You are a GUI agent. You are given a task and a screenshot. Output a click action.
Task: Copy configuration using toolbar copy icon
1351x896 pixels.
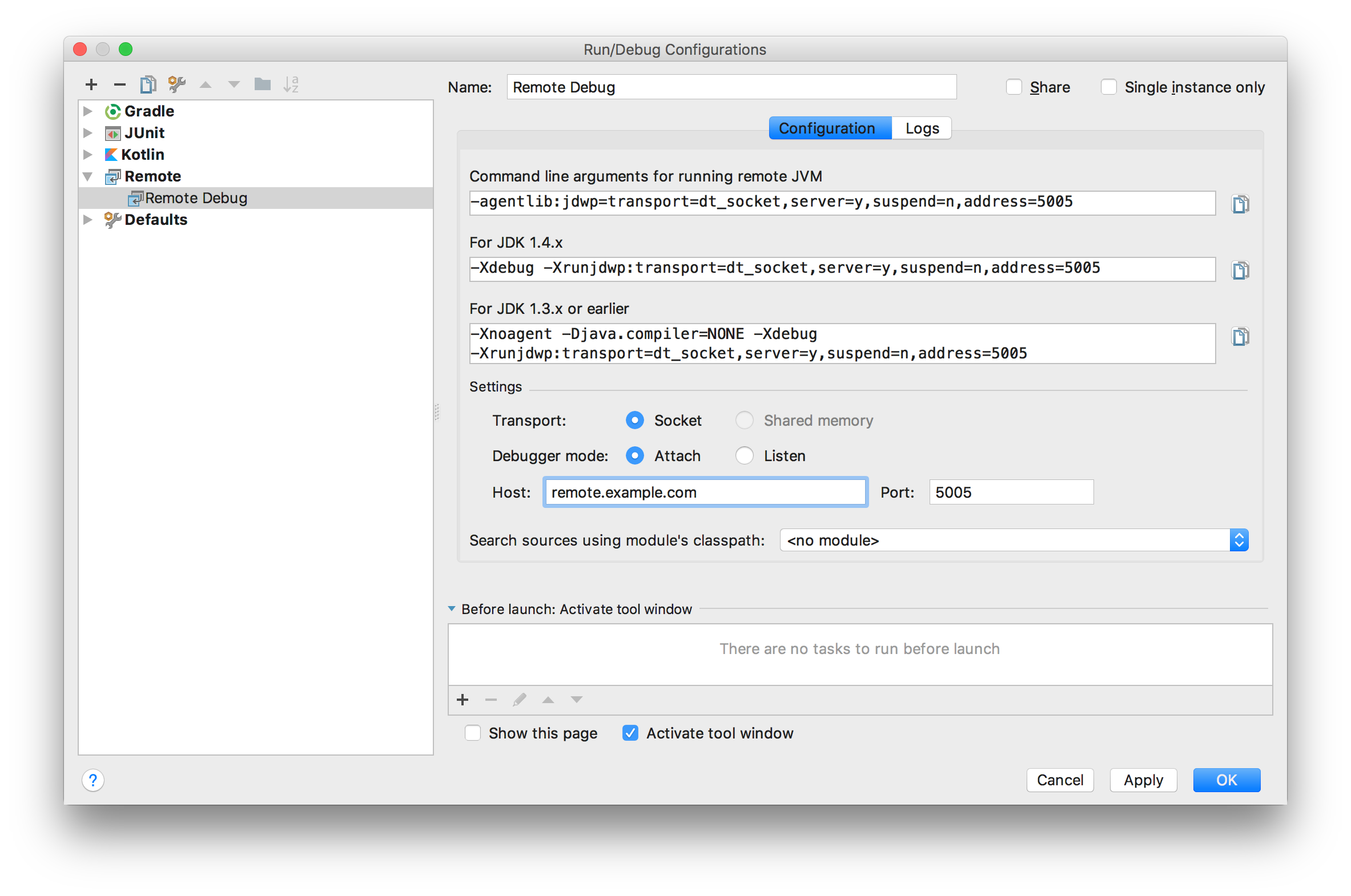(x=148, y=85)
